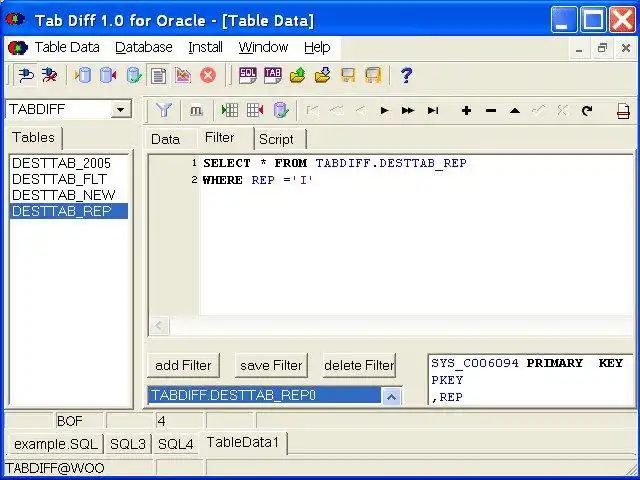Open the Table Data menu
The height and width of the screenshot is (480, 640).
click(67, 47)
